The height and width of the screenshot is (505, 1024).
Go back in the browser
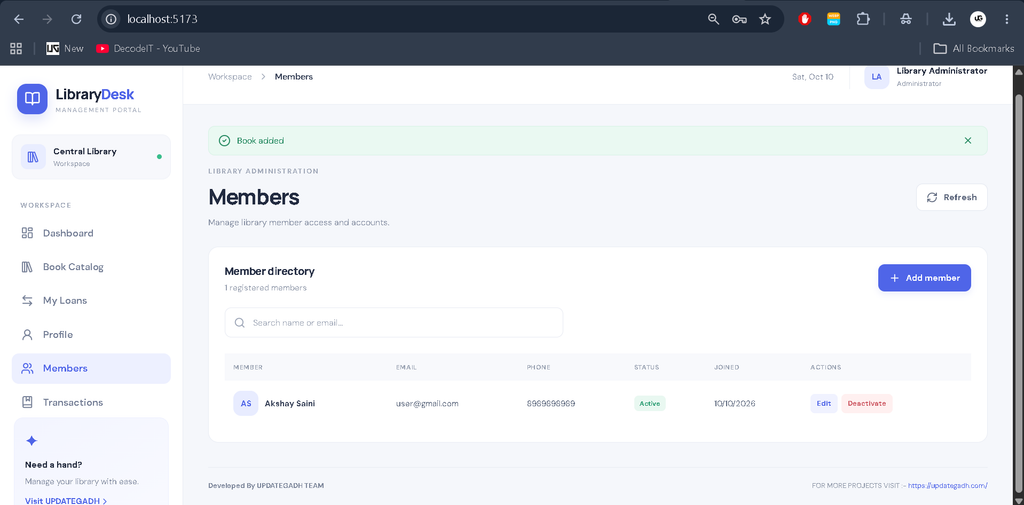click(x=19, y=20)
